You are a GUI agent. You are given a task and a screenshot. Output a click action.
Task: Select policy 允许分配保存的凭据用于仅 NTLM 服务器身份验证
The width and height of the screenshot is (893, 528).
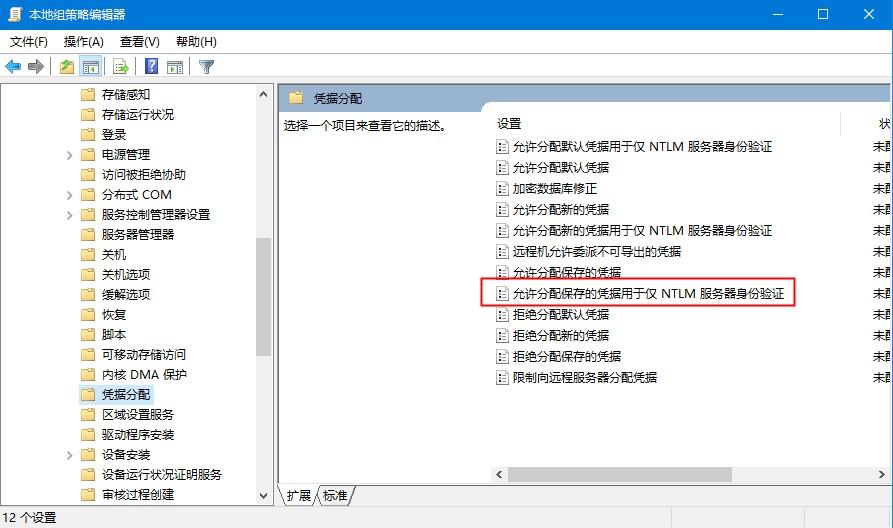click(648, 293)
